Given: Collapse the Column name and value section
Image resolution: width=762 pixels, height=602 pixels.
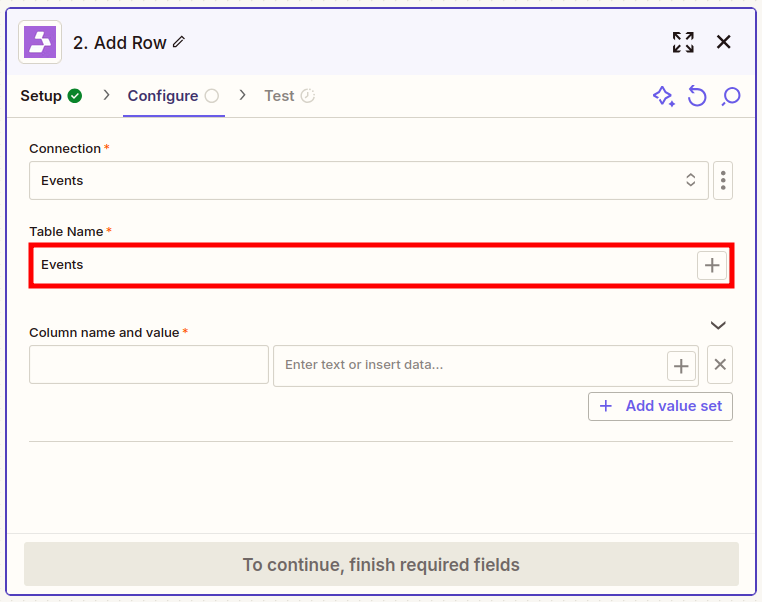Looking at the screenshot, I should [718, 325].
